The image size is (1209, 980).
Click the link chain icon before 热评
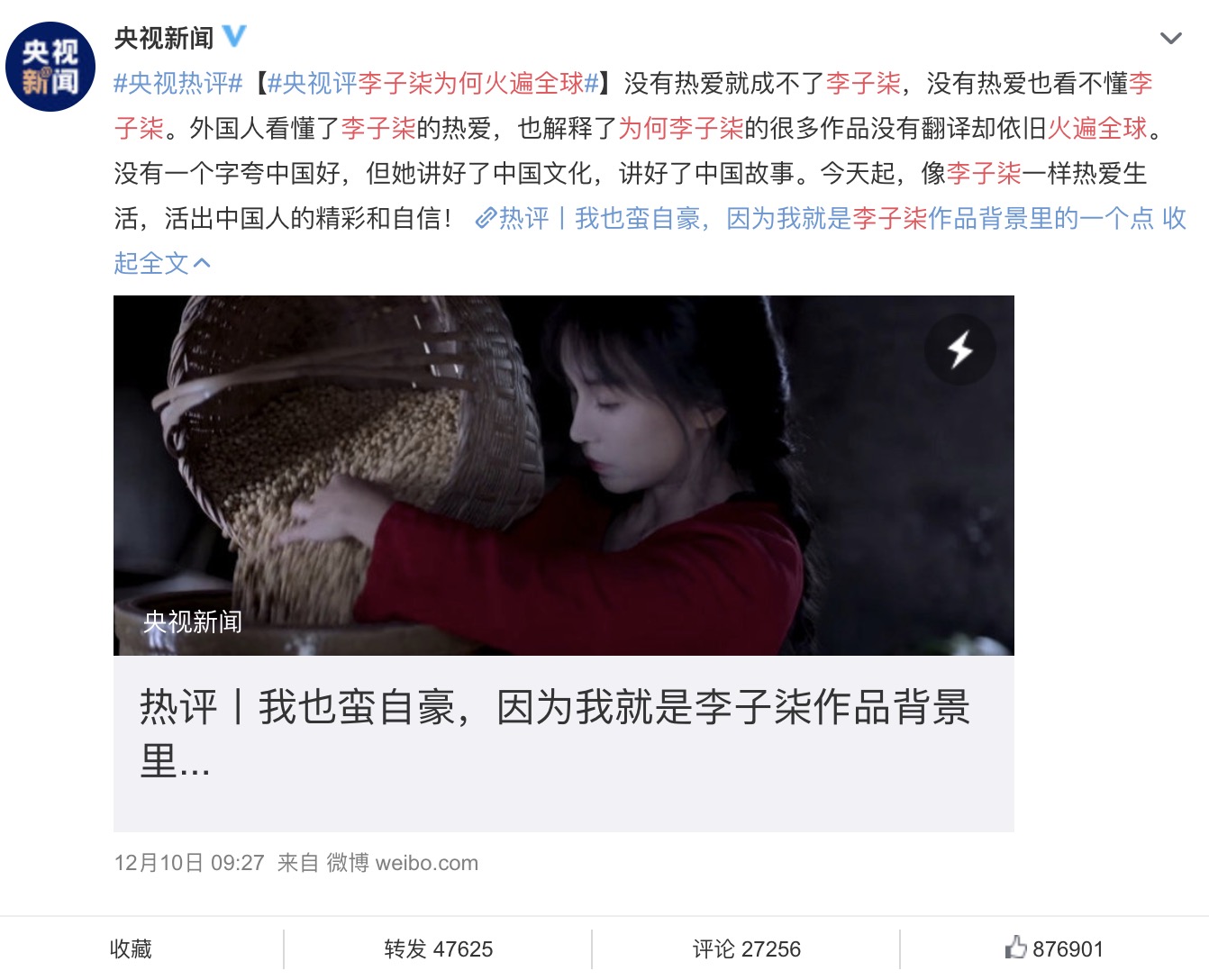486,218
